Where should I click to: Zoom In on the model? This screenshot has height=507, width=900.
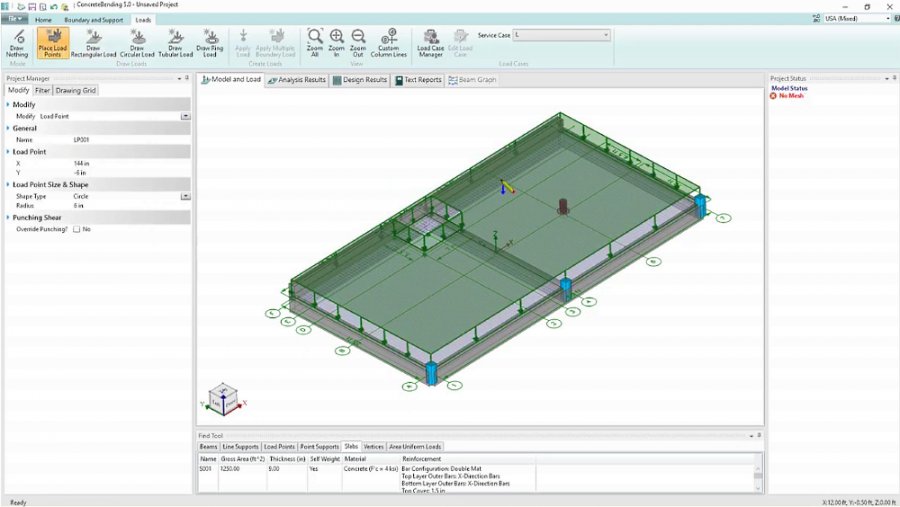click(336, 43)
